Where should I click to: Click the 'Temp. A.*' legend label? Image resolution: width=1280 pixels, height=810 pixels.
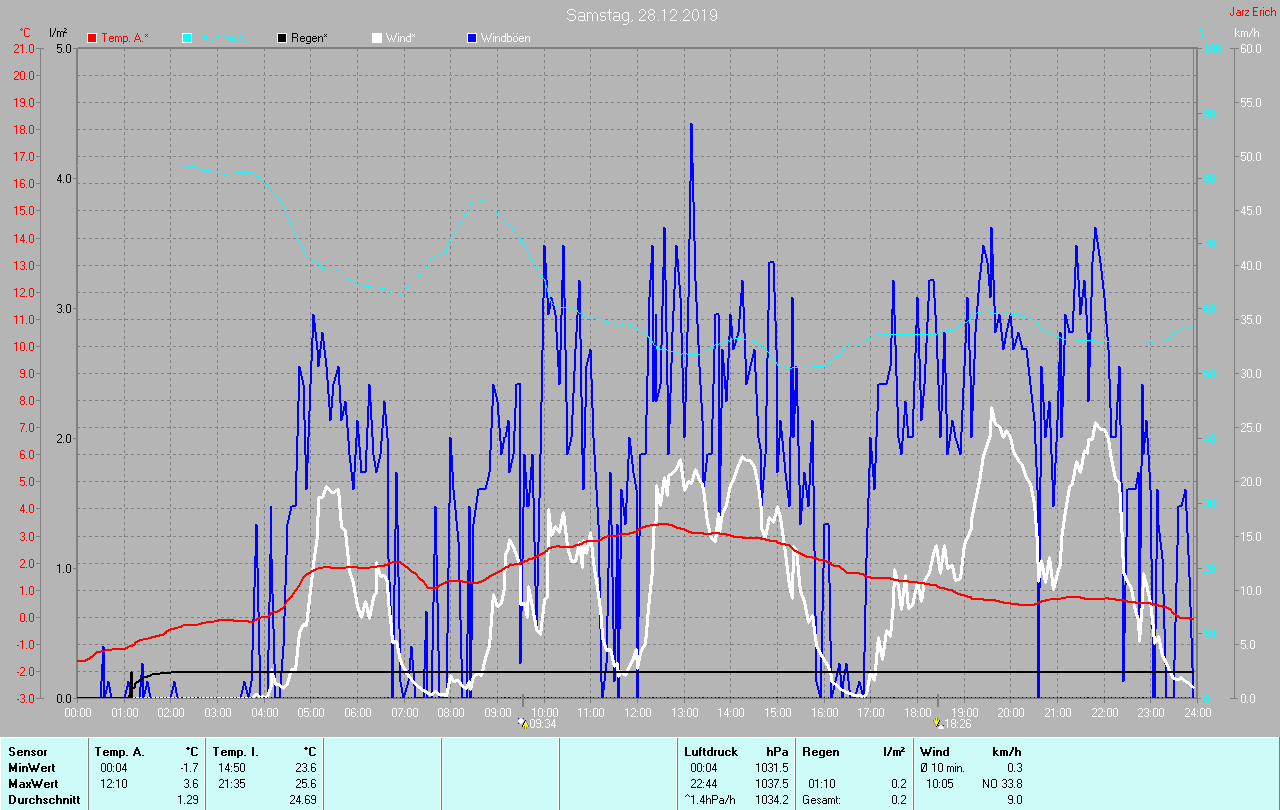(125, 38)
